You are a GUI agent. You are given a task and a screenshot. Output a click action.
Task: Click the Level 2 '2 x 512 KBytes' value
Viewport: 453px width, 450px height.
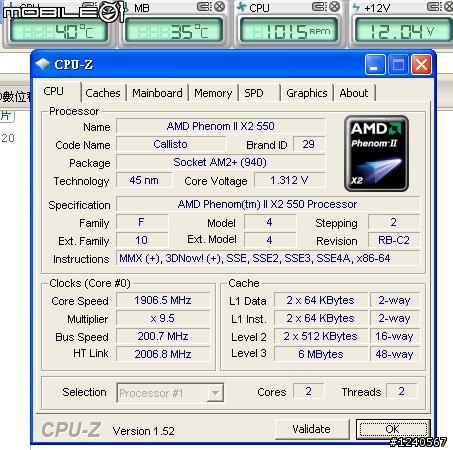click(321, 336)
